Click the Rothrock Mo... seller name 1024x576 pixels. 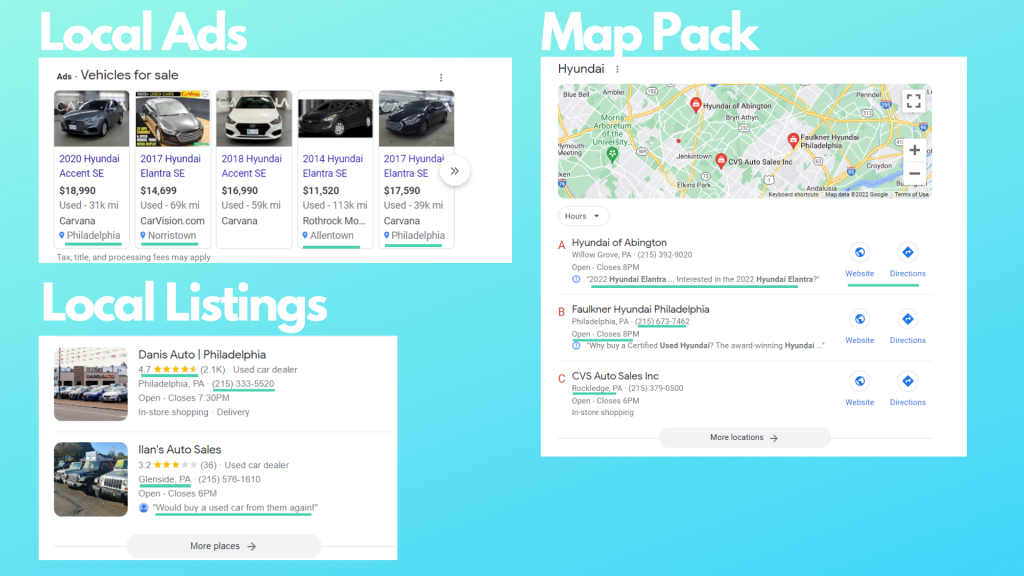coord(334,221)
